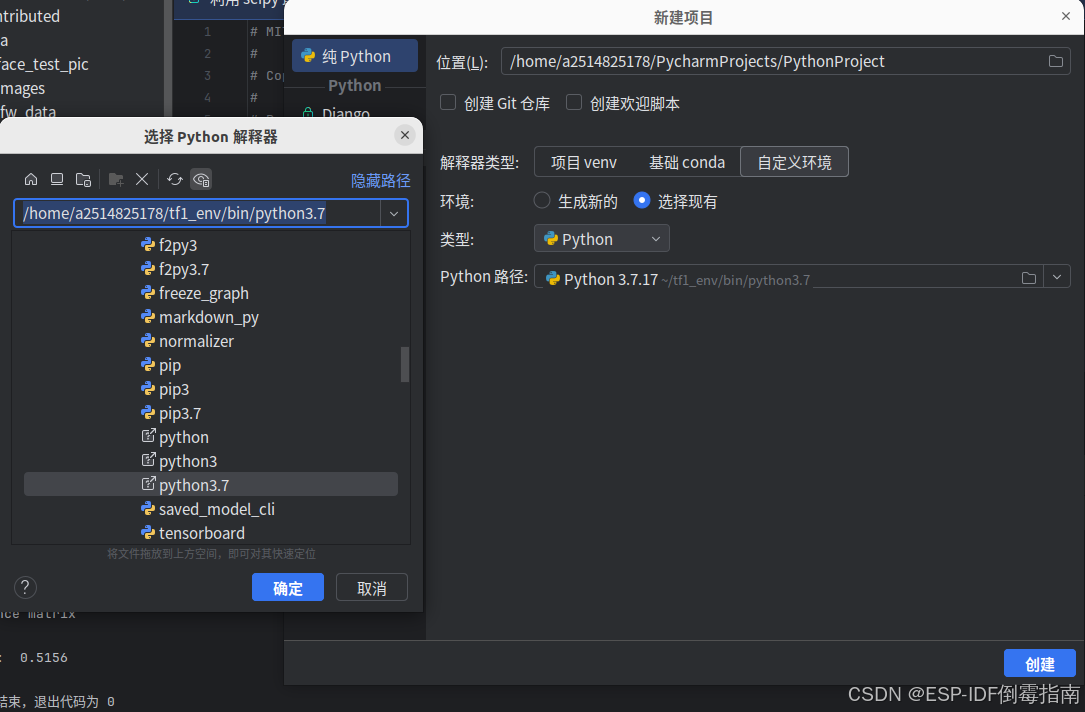Click the folder browse icon for 位置 field
Image resolution: width=1085 pixels, height=712 pixels.
[1055, 61]
